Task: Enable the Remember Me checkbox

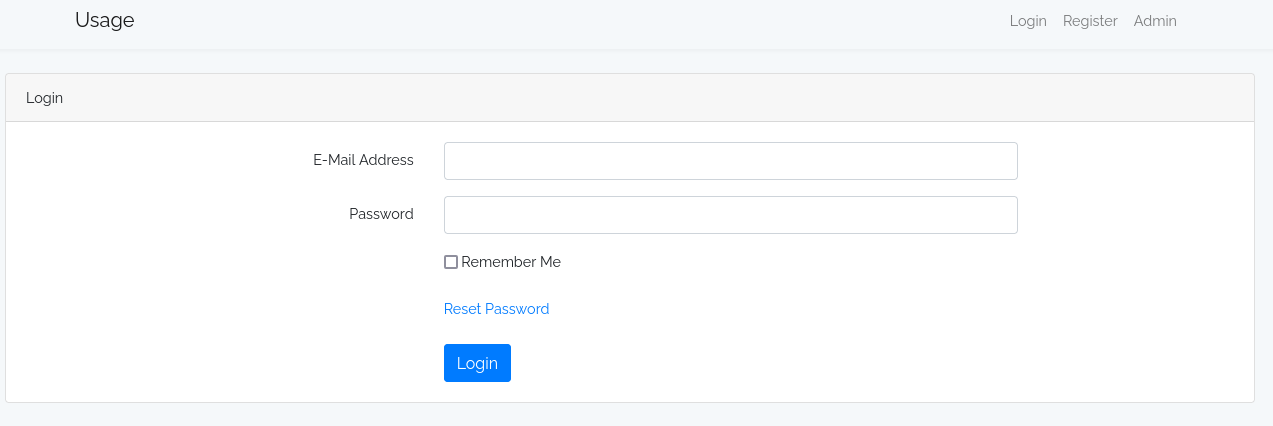Action: click(451, 262)
